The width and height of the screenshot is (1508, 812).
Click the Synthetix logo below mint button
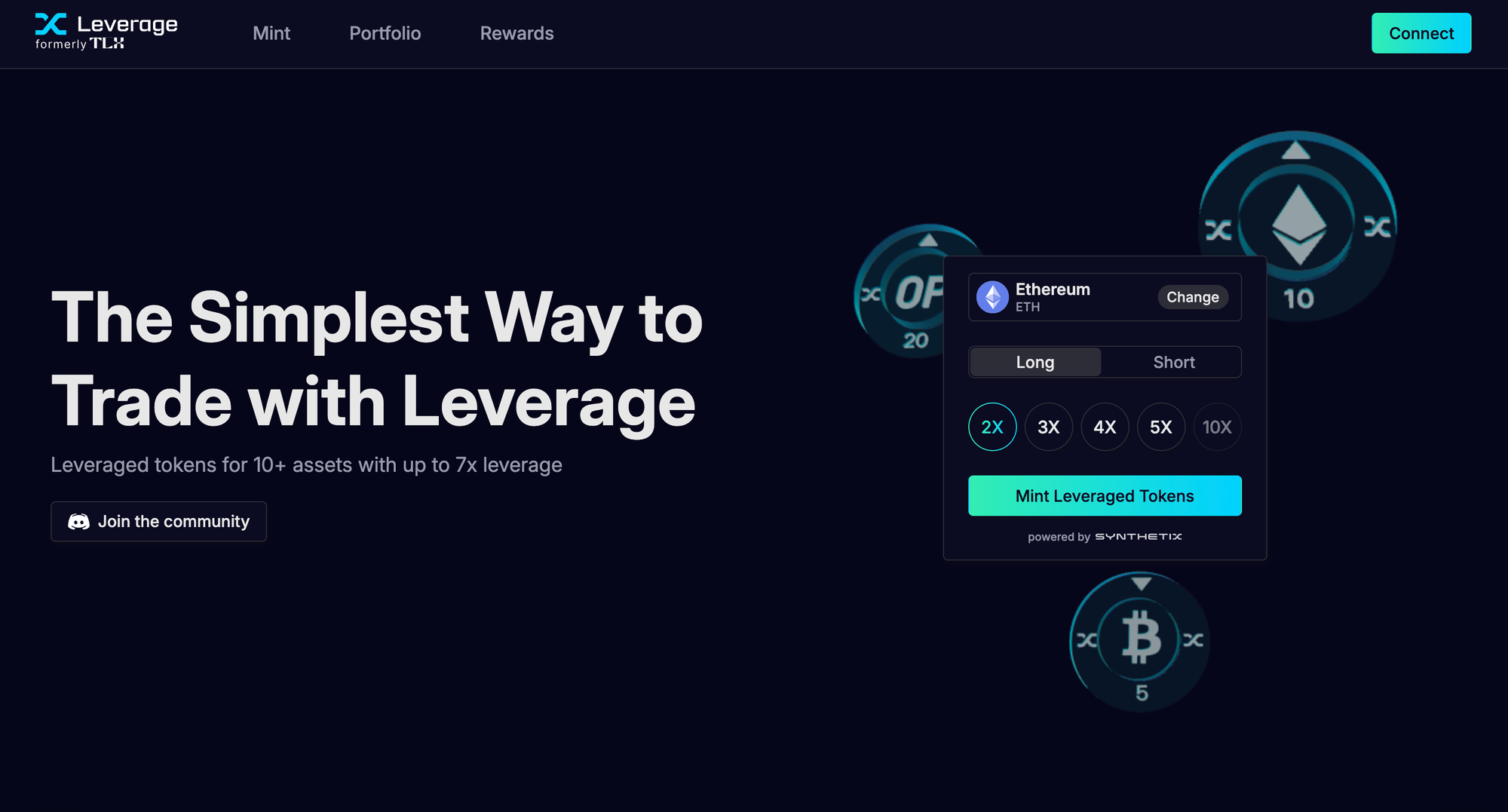tap(1138, 537)
